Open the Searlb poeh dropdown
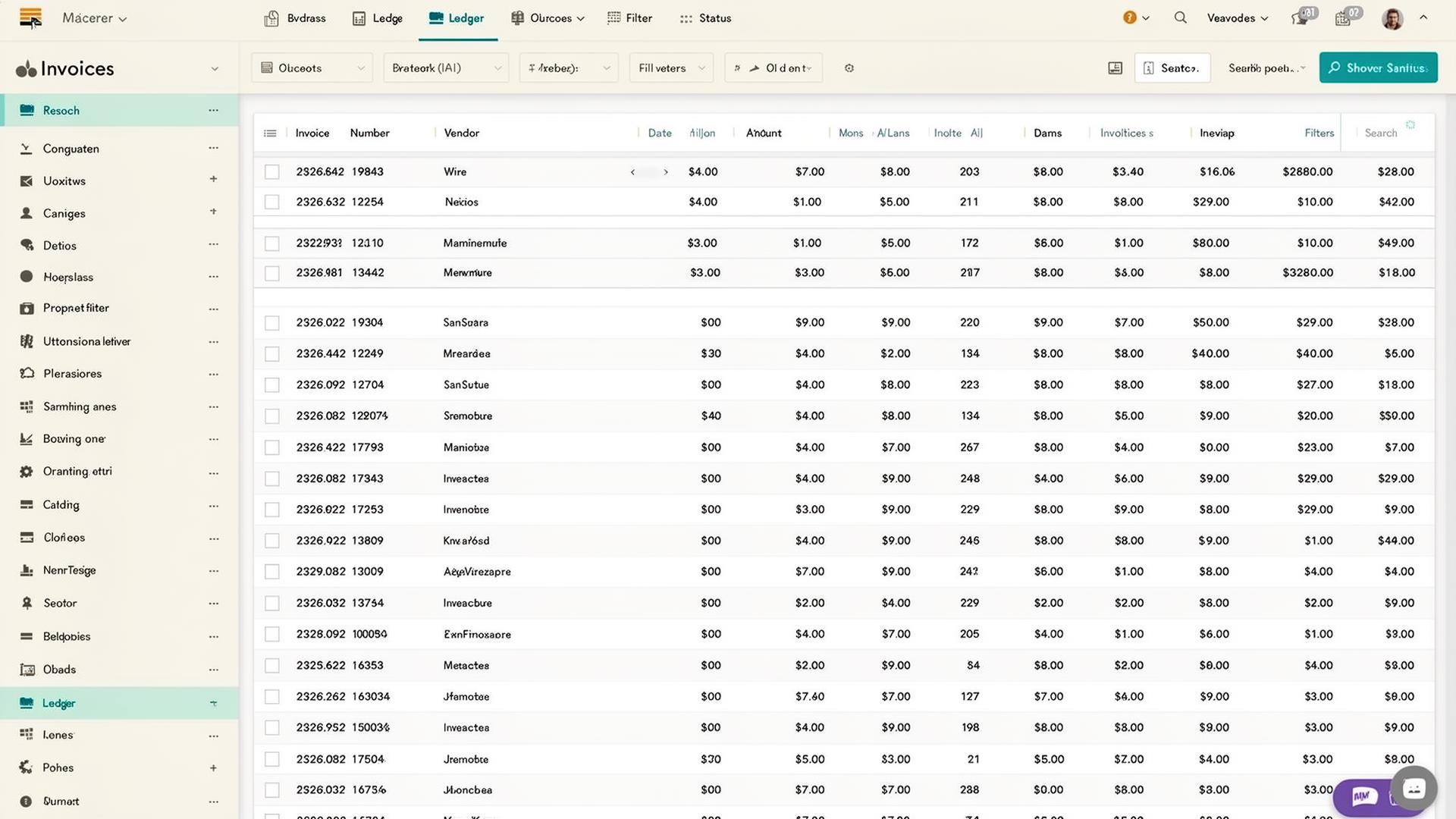 click(1266, 68)
